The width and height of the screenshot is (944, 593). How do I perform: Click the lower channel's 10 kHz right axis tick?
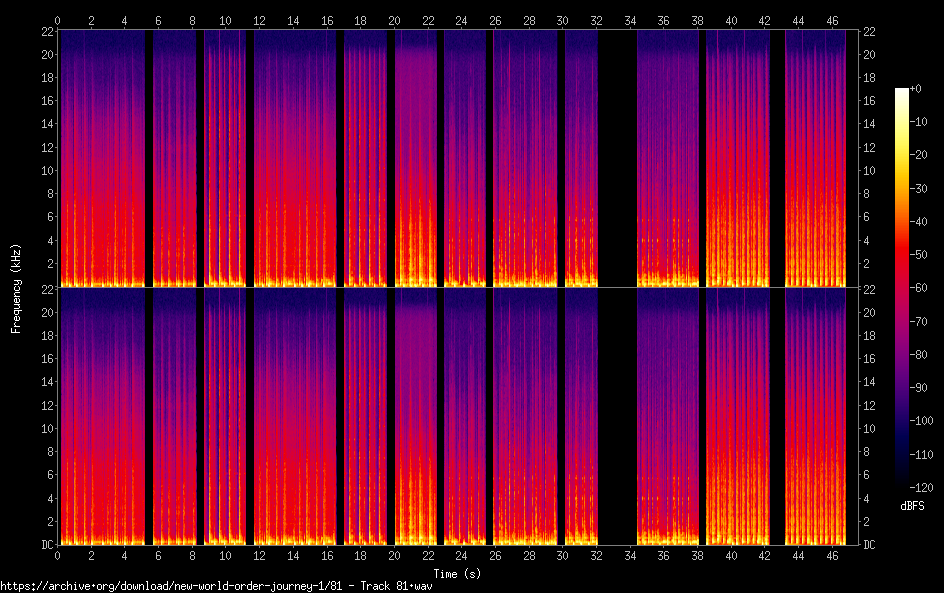pos(869,428)
